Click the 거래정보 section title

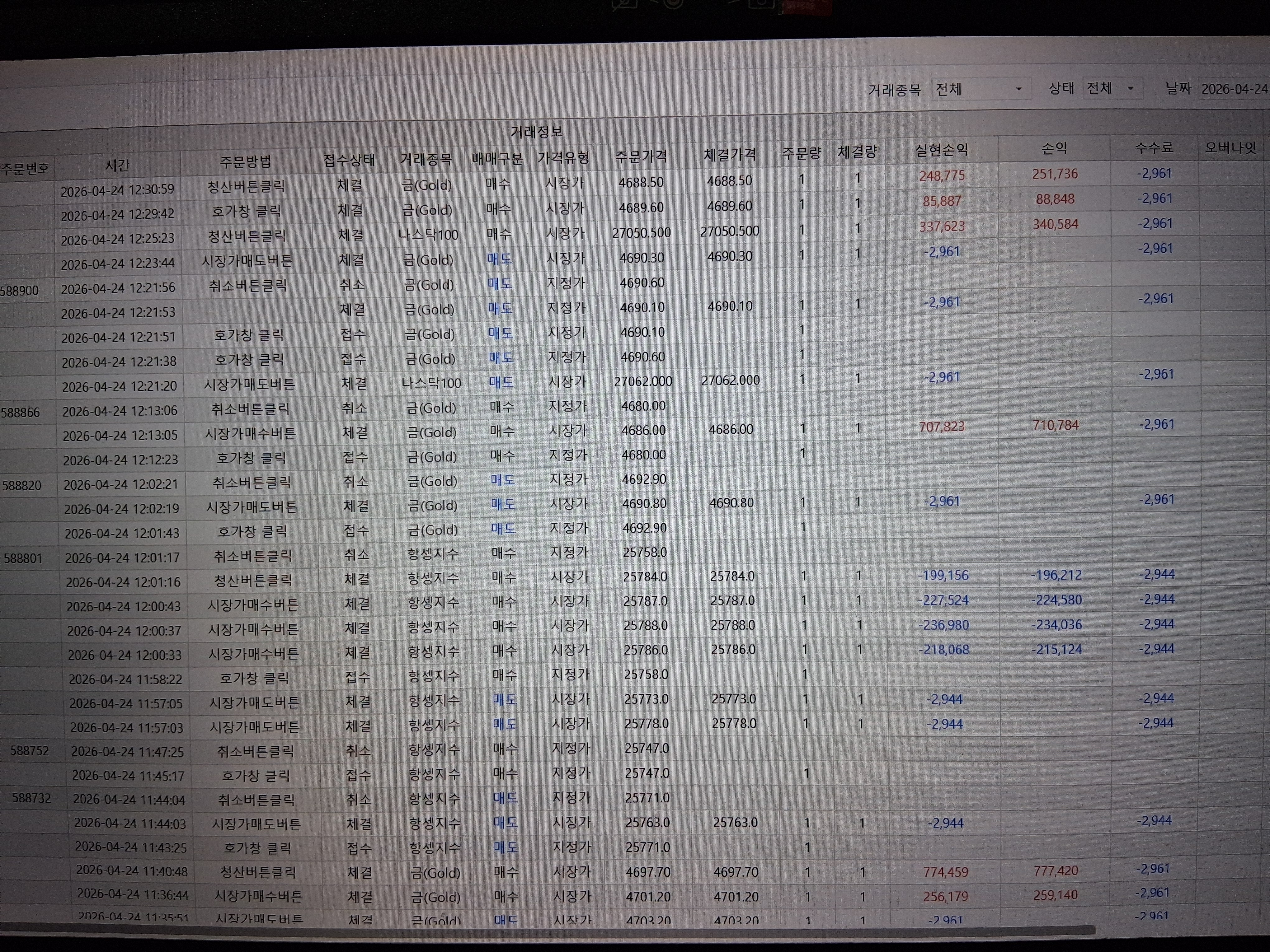pyautogui.click(x=536, y=132)
